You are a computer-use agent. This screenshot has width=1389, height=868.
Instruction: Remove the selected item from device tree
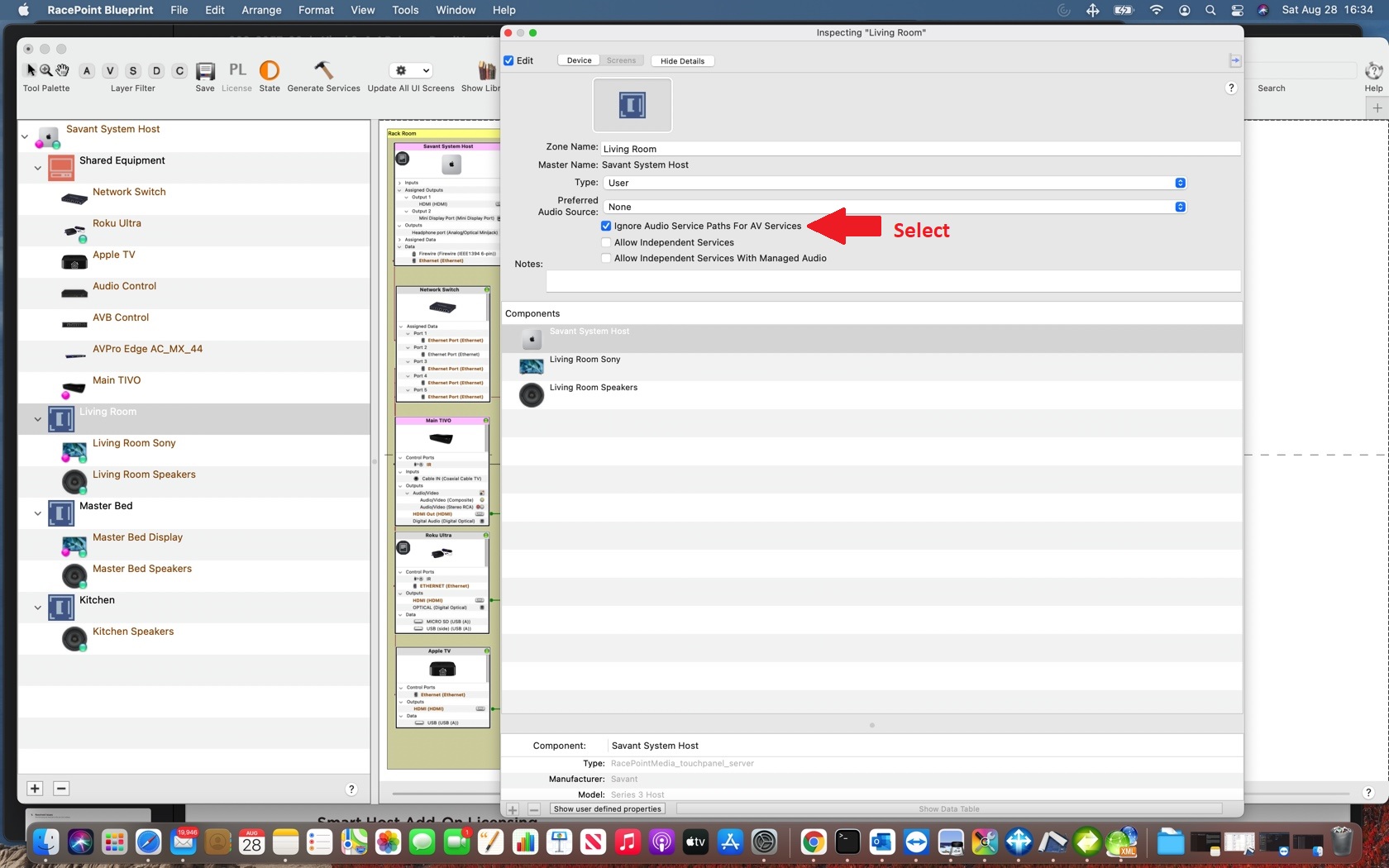(61, 789)
